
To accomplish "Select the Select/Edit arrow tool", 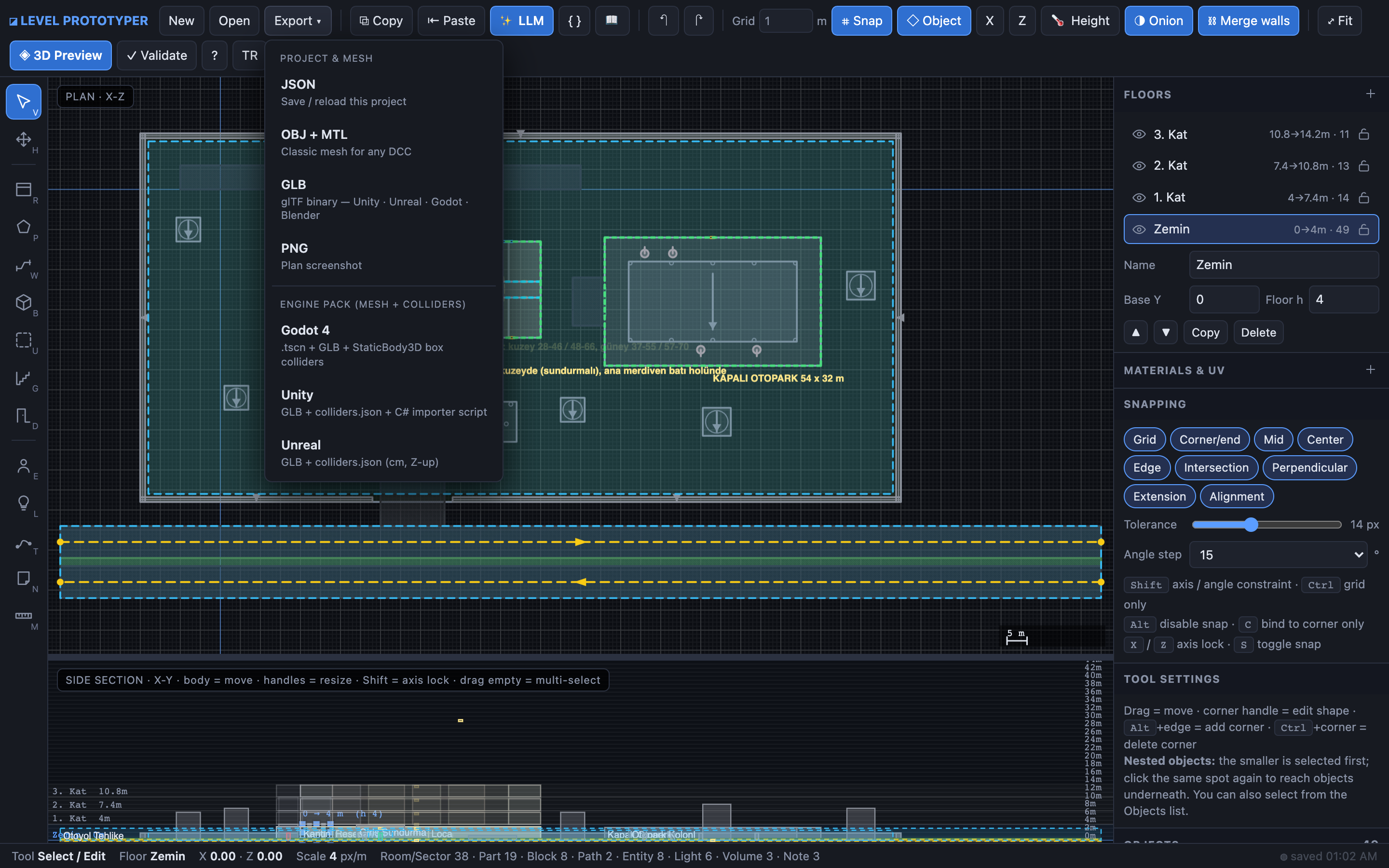I will click(24, 102).
